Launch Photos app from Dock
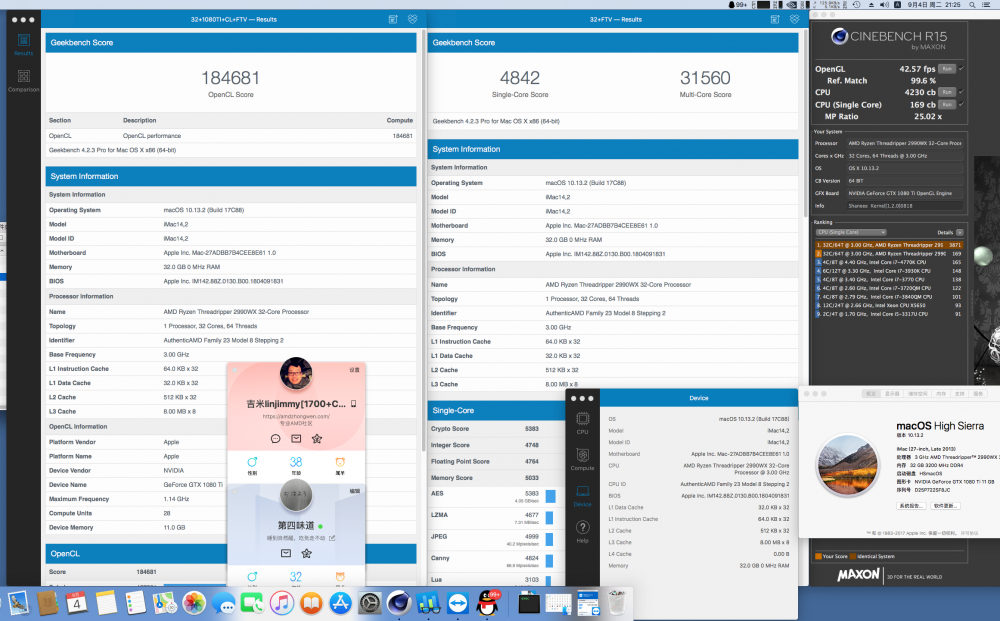1000x621 pixels. point(194,603)
